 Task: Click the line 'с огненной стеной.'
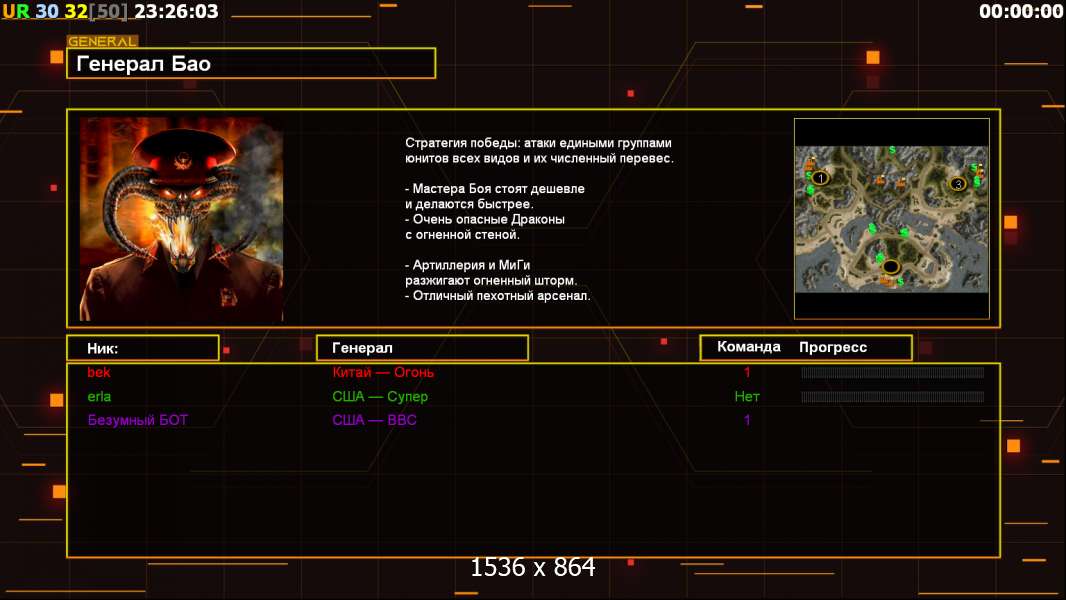click(x=462, y=234)
